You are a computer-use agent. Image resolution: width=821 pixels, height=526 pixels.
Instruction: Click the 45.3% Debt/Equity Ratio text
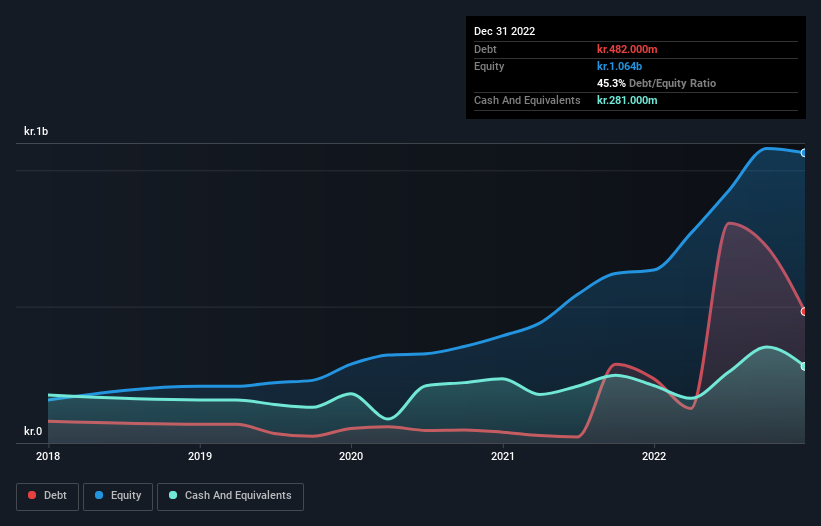(657, 83)
